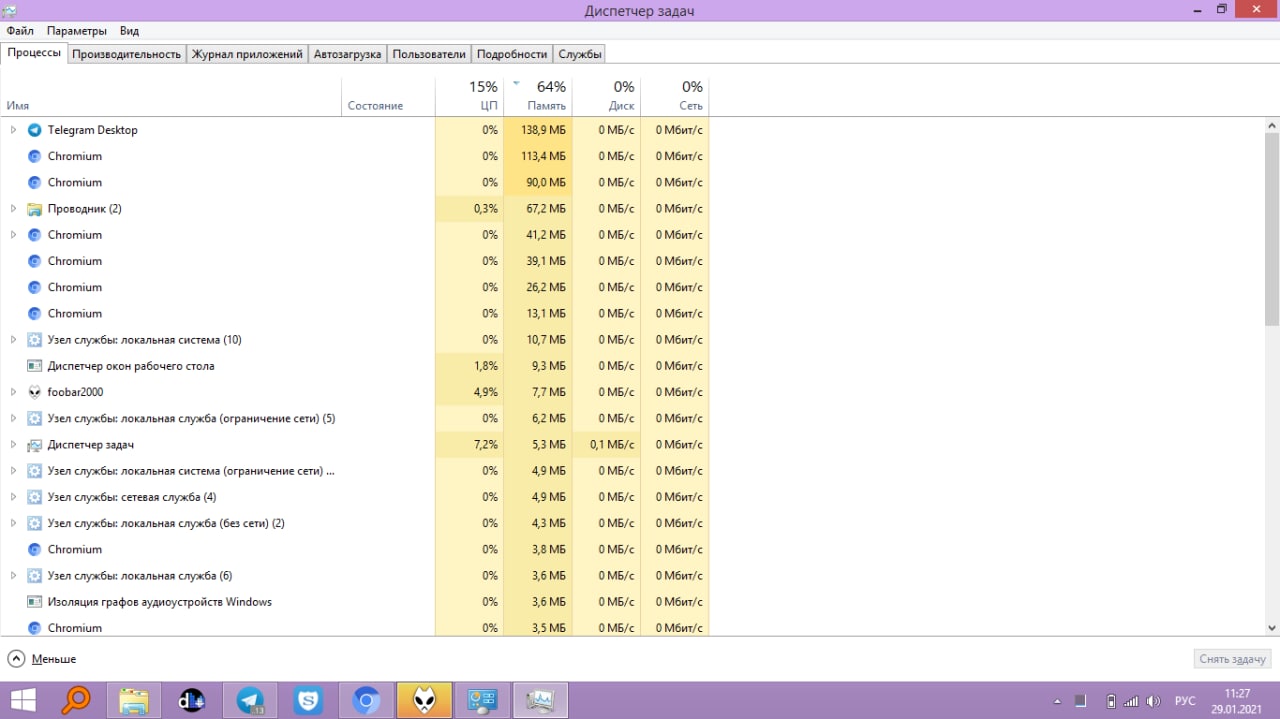This screenshot has height=719, width=1280.
Task: Expand the Telegram Desktop process group
Action: coord(13,130)
